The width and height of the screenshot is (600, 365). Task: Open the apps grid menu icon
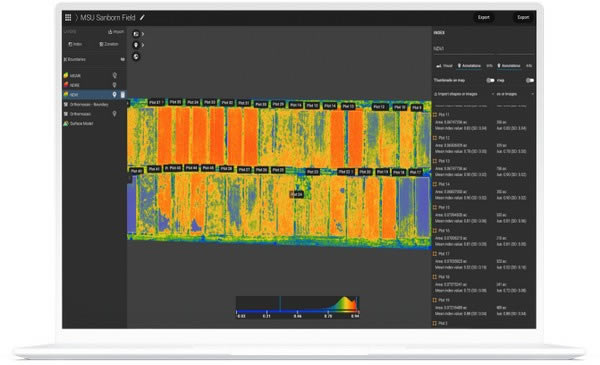coord(68,17)
